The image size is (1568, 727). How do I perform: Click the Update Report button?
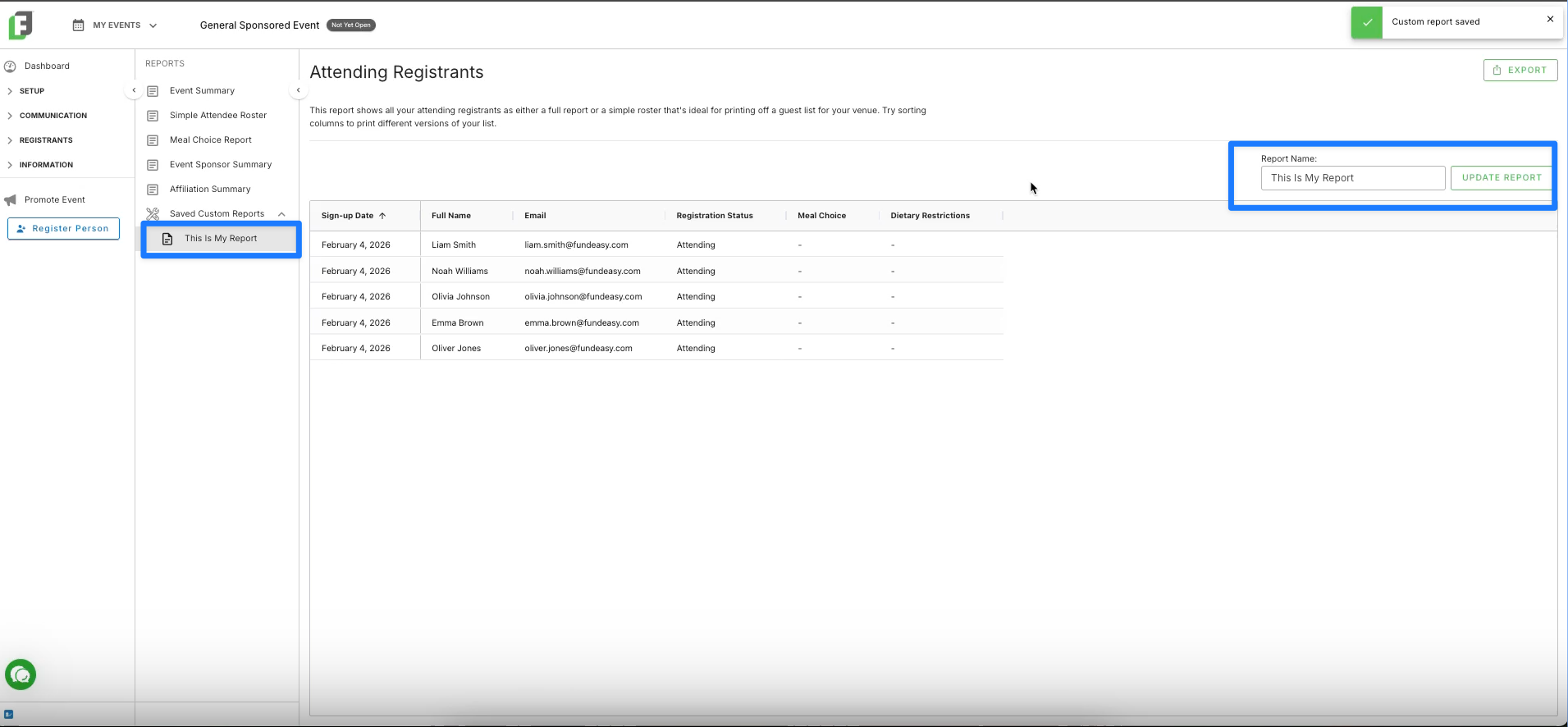(x=1502, y=178)
